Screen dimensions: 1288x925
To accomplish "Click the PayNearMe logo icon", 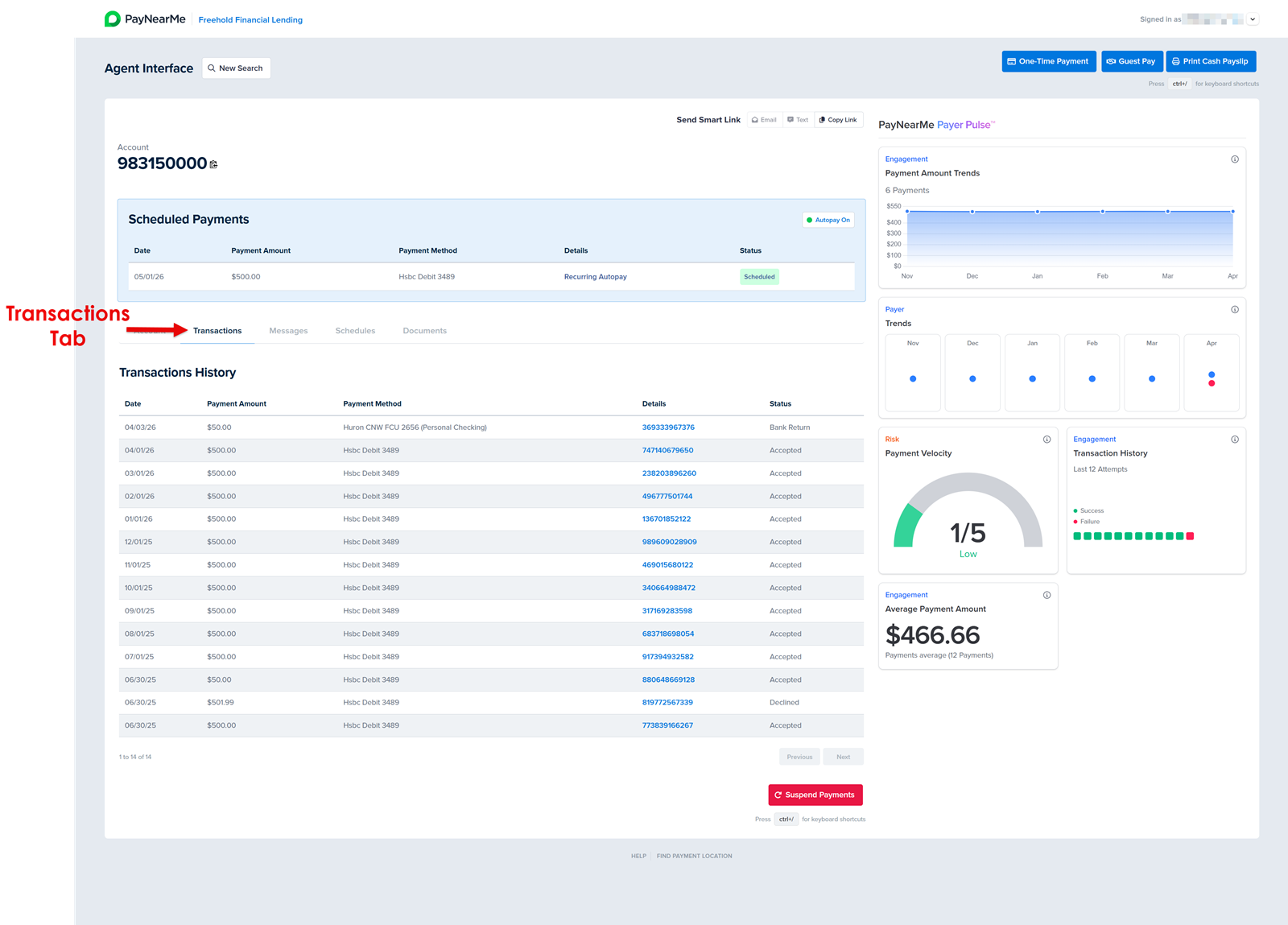I will click(113, 19).
